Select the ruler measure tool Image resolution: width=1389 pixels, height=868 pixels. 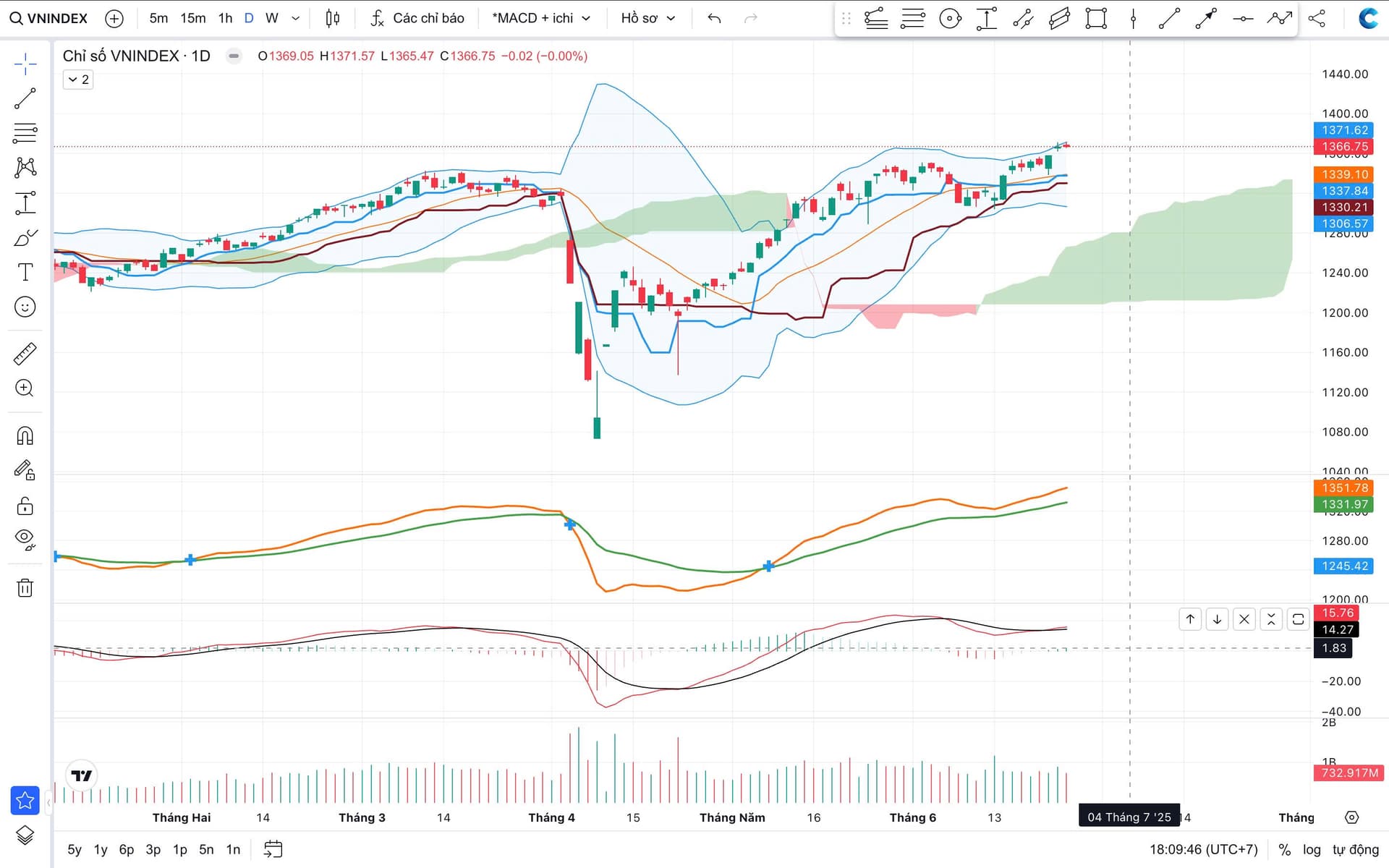tap(25, 354)
